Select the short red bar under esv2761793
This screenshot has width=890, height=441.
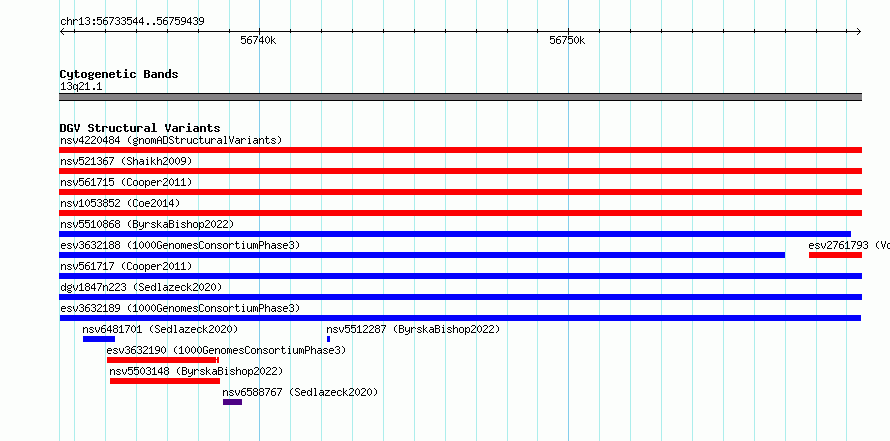pyautogui.click(x=836, y=255)
